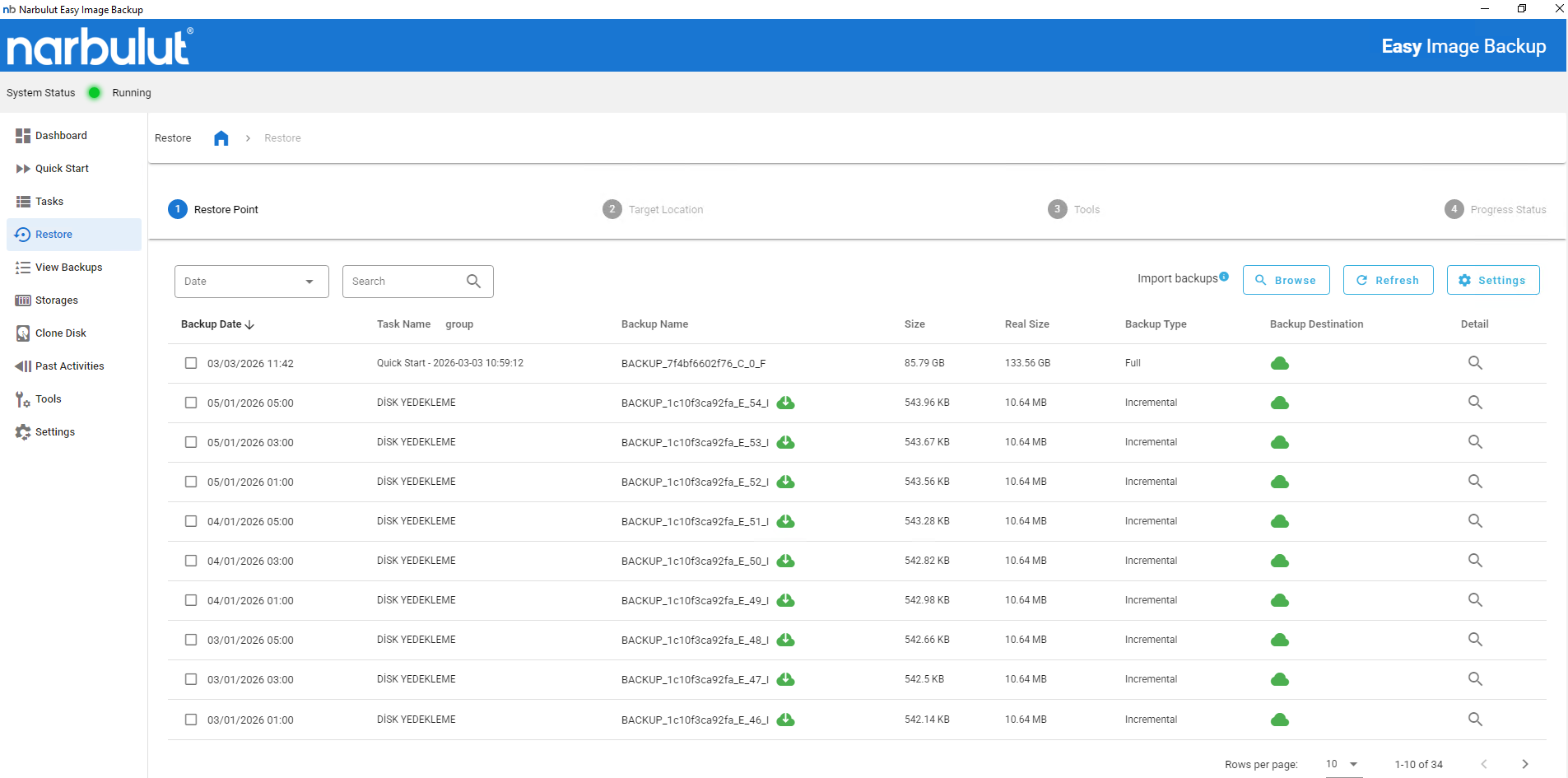1568x778 pixels.
Task: Go to next page of backups
Action: click(1524, 764)
